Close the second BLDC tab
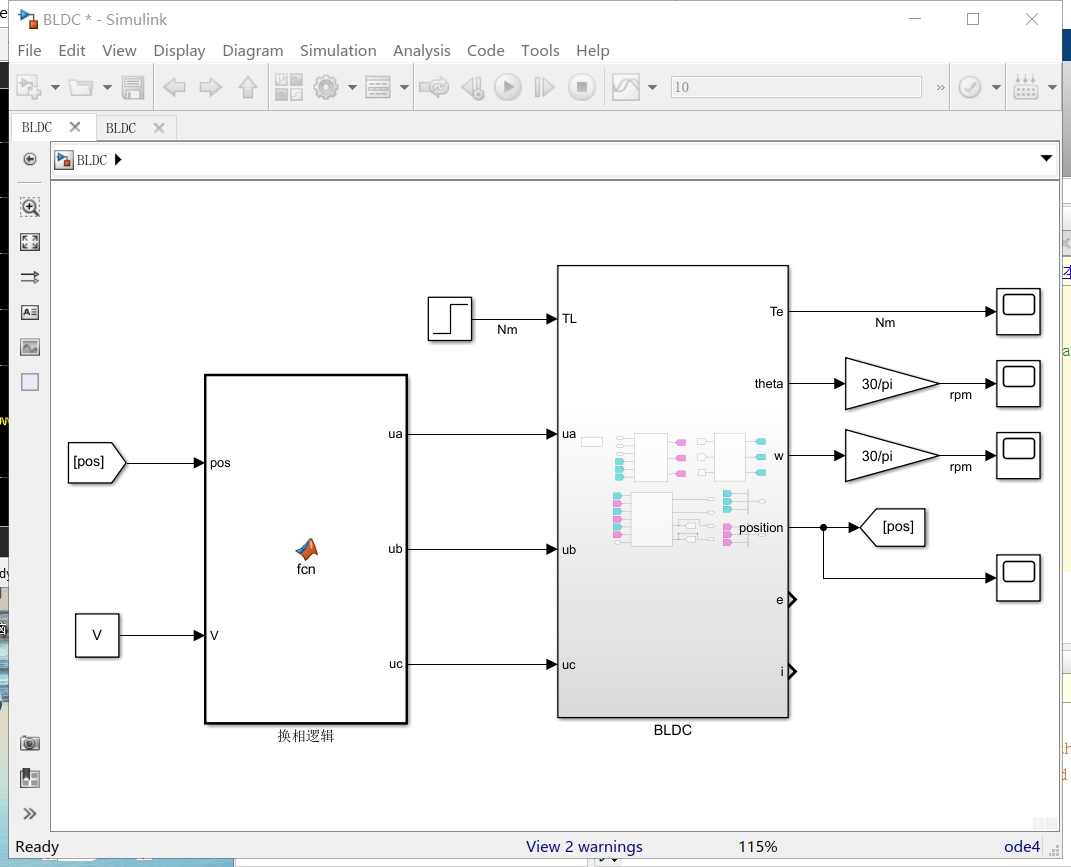Image resolution: width=1071 pixels, height=867 pixels. [159, 128]
